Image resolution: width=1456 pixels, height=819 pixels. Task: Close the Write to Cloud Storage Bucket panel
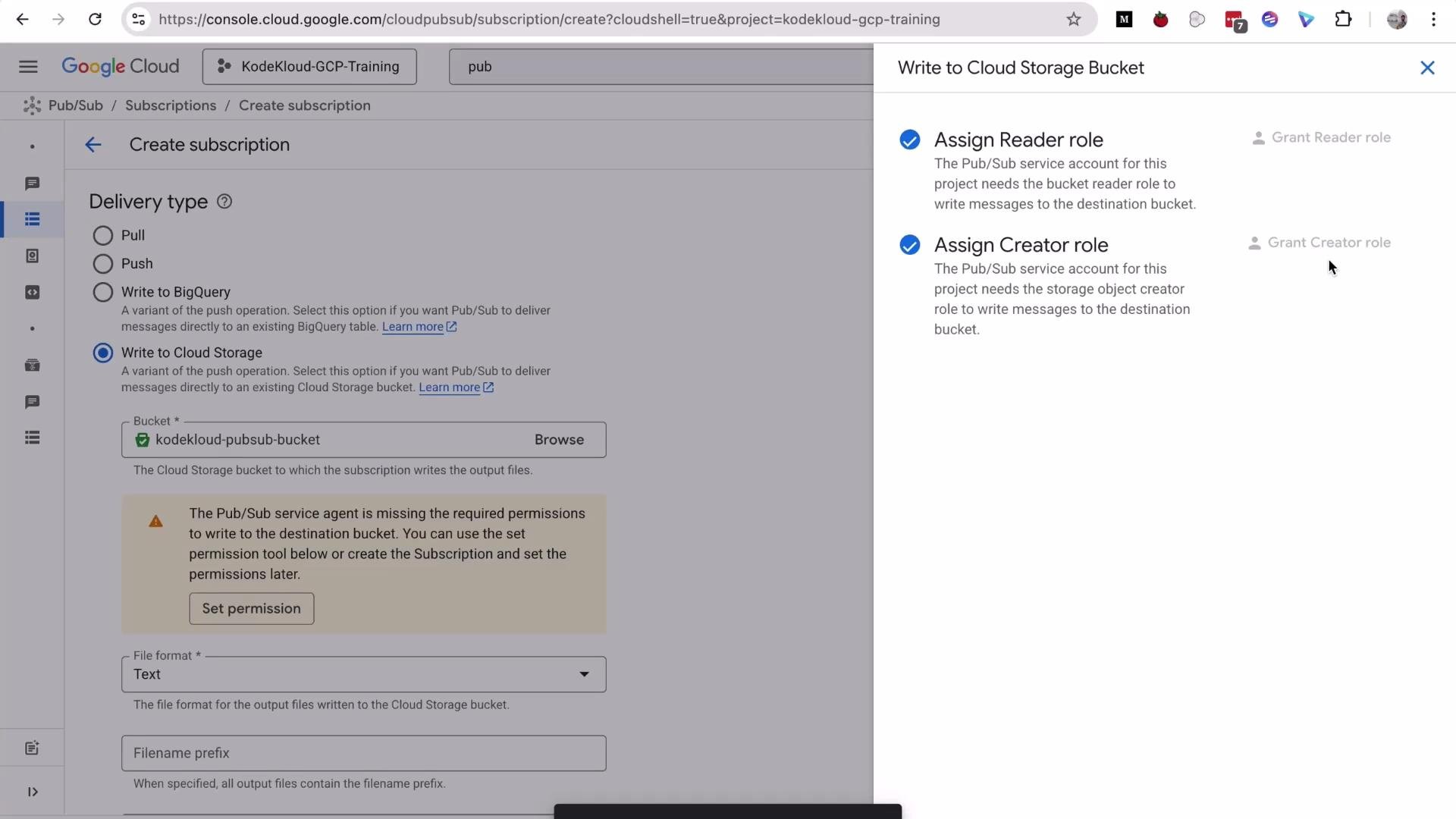pos(1427,68)
